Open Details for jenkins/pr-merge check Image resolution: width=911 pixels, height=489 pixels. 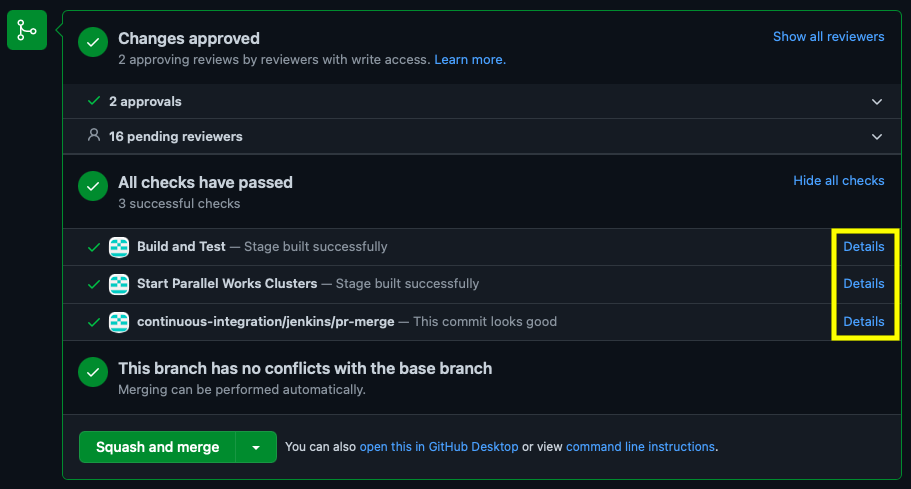pyautogui.click(x=864, y=322)
